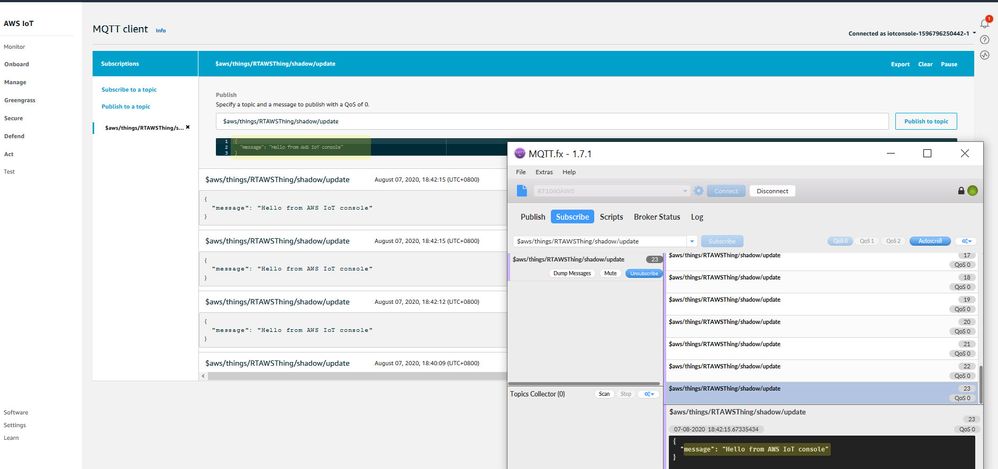Click the Unsubscribe button
The image size is (998, 469).
coord(643,273)
